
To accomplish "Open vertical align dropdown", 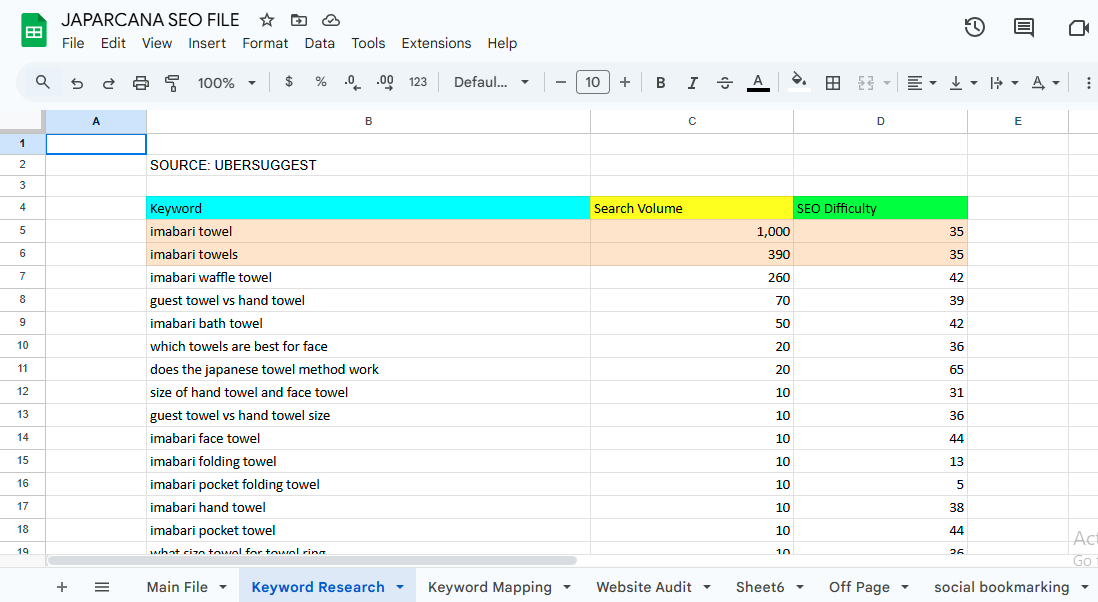I will (x=963, y=83).
